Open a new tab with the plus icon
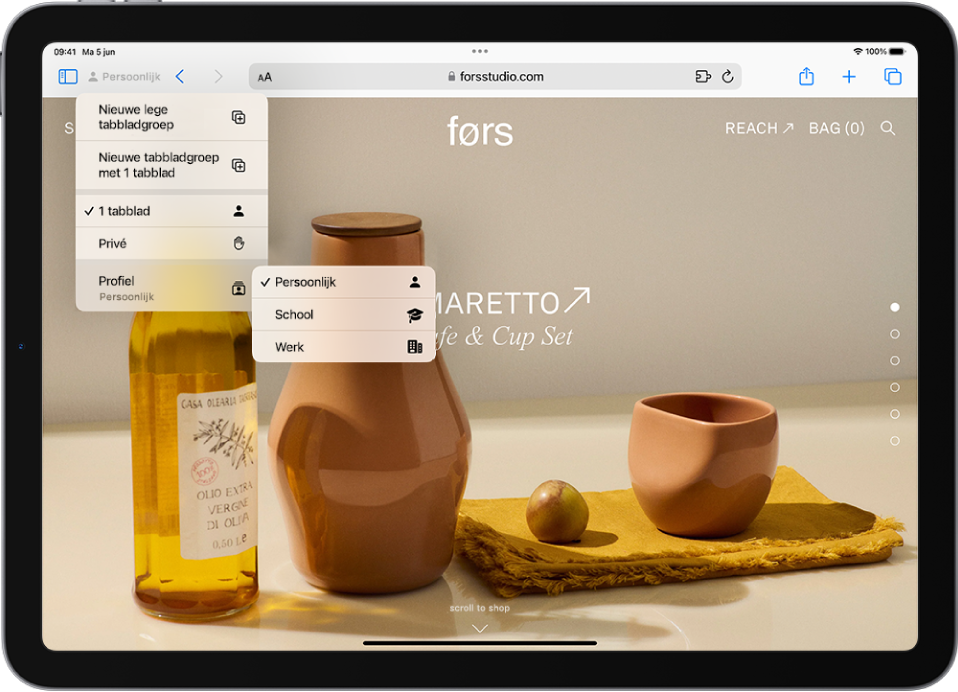This screenshot has width=958, height=692. (x=848, y=76)
